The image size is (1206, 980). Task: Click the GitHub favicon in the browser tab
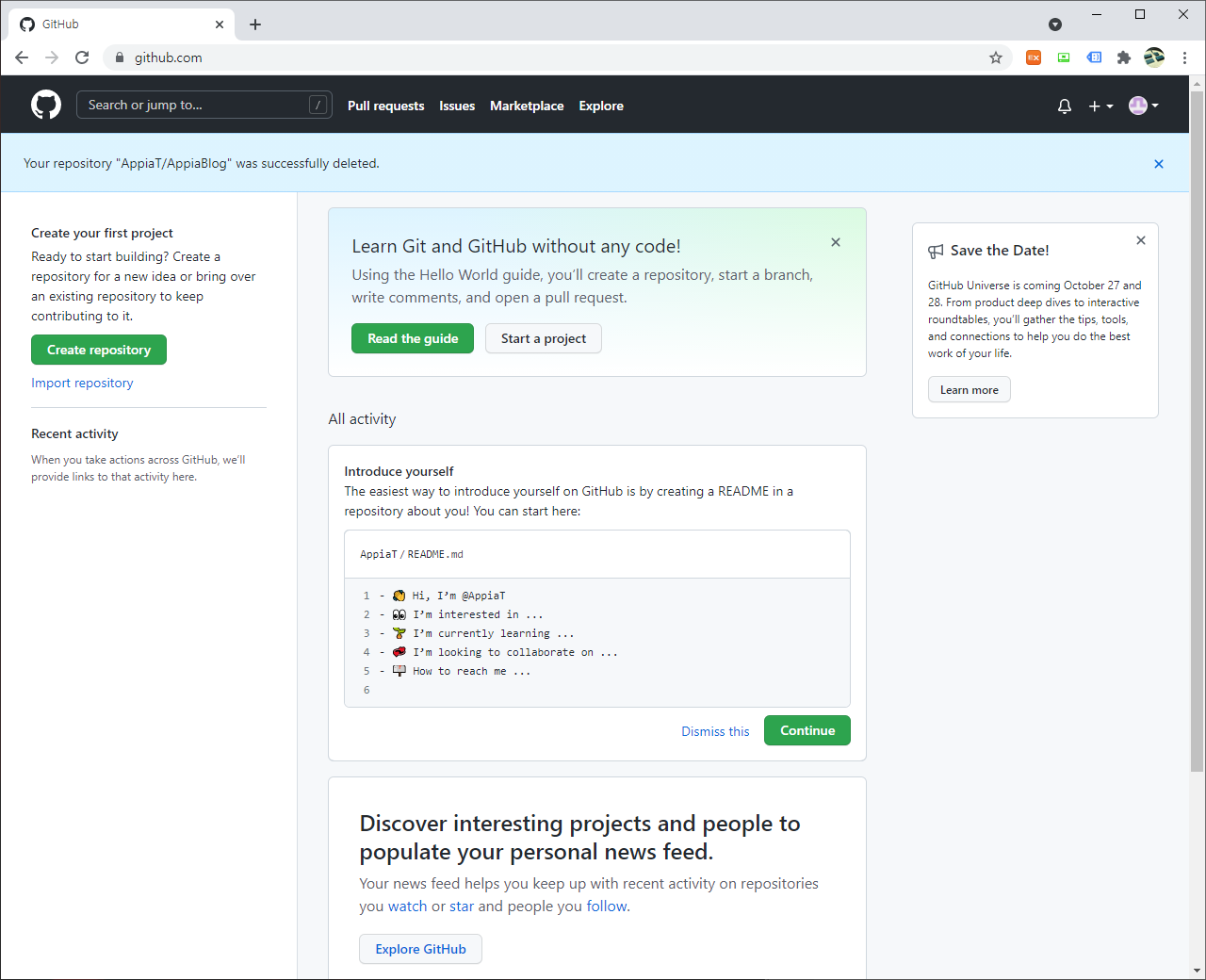tap(27, 24)
